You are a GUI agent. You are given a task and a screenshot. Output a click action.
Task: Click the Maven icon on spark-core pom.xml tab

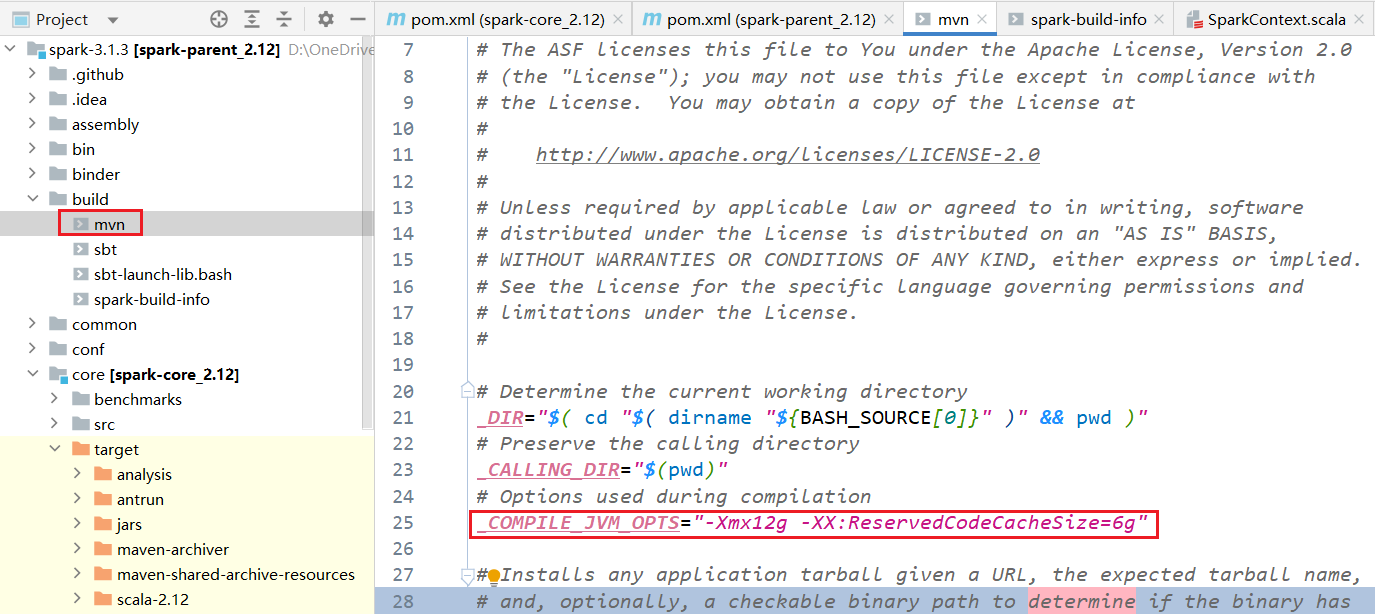point(396,19)
